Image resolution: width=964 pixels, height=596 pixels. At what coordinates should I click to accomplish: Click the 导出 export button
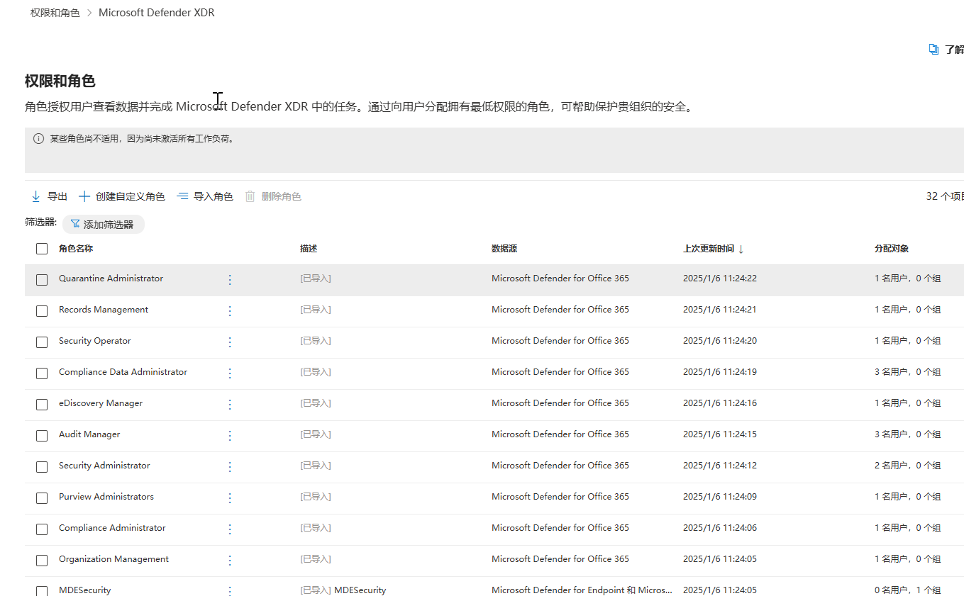tap(49, 197)
